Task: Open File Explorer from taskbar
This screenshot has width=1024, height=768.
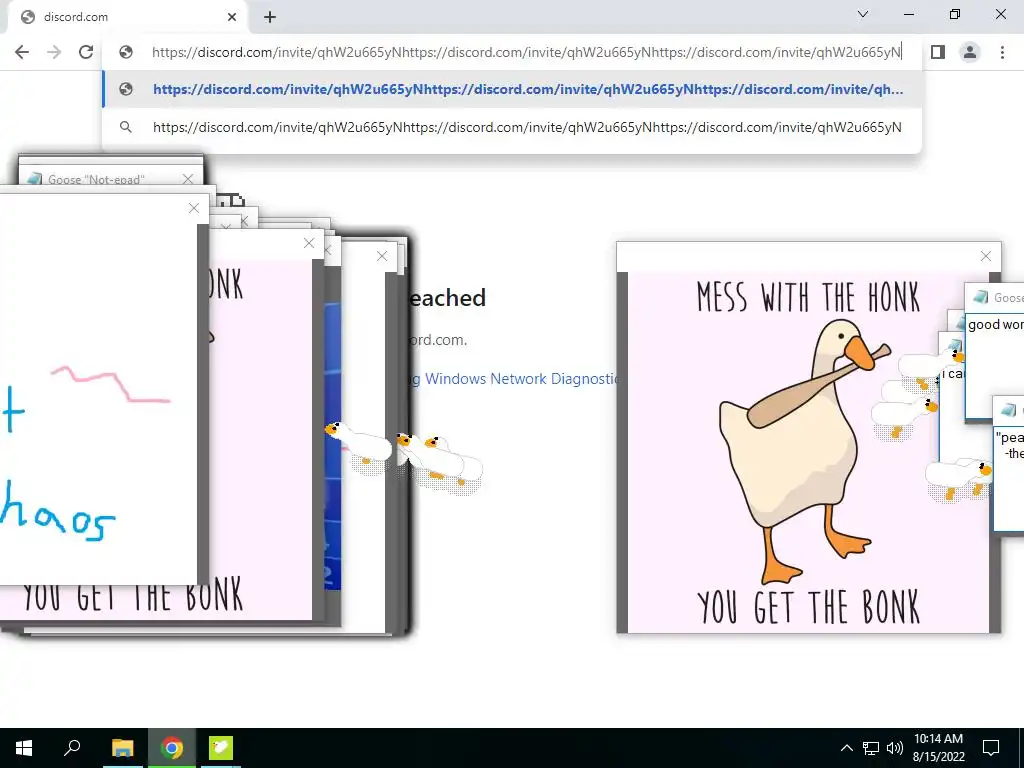Action: coord(122,748)
